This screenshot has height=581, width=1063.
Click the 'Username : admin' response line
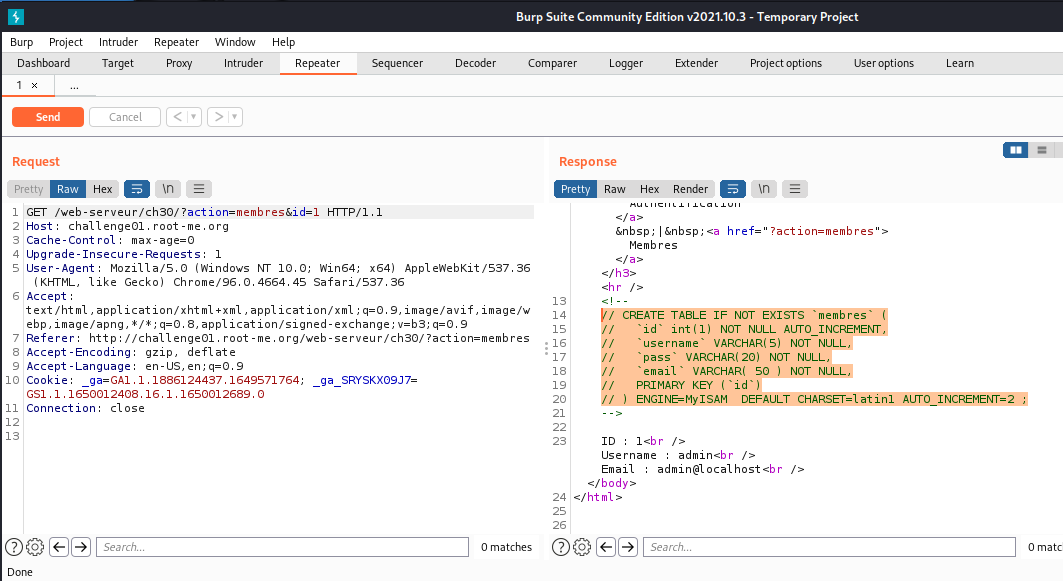click(678, 455)
